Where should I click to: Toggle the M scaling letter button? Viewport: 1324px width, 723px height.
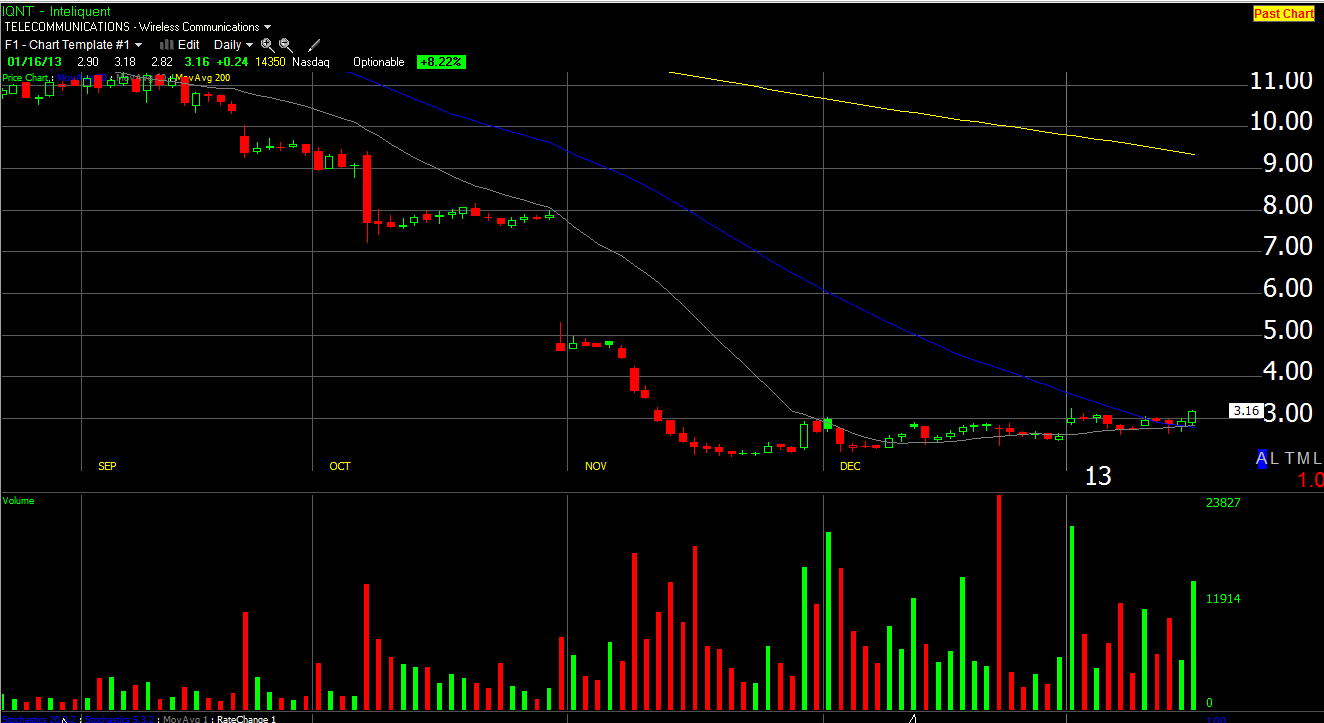[x=1303, y=458]
